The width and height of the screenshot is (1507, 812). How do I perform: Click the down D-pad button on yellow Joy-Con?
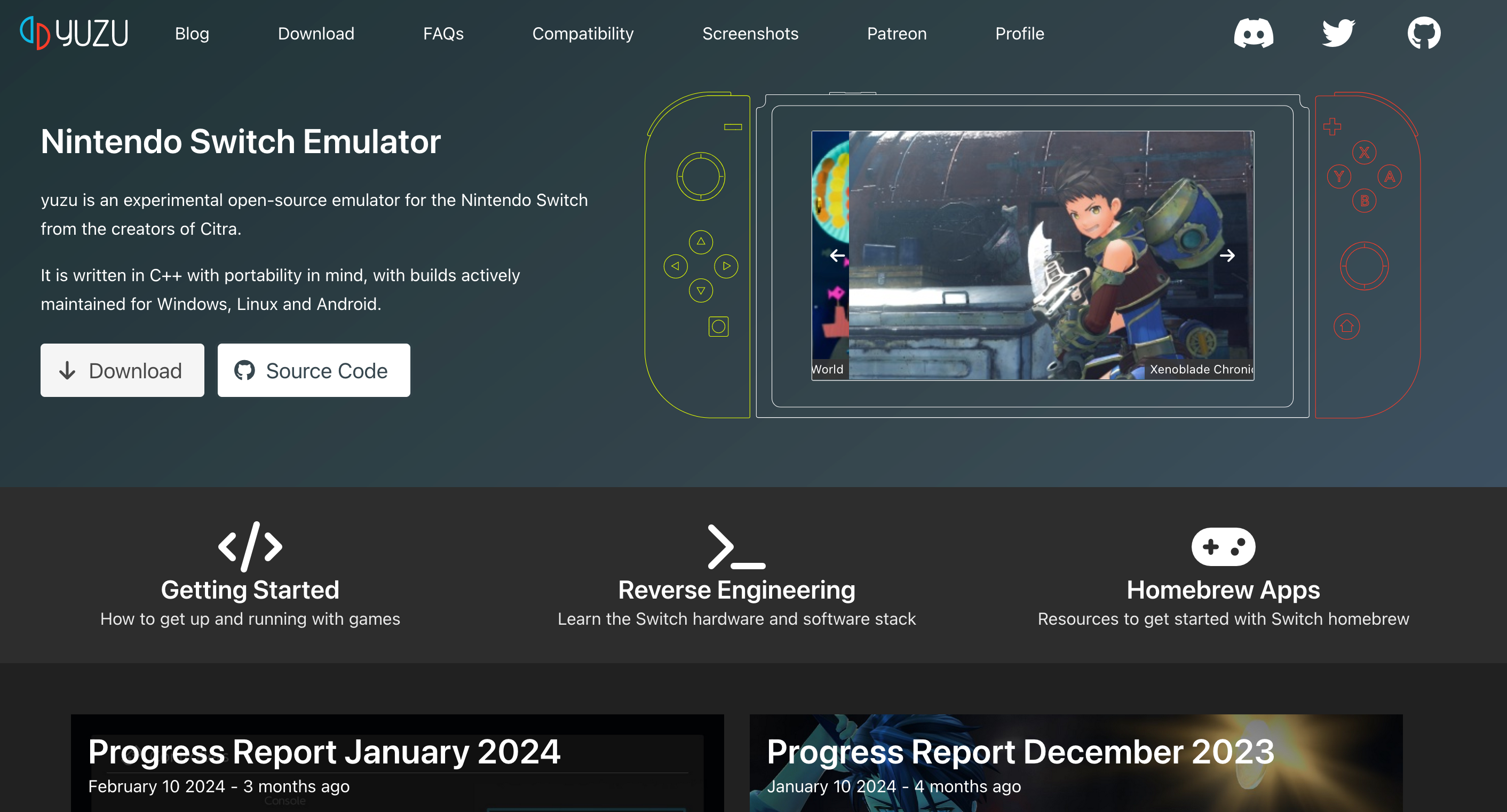pyautogui.click(x=701, y=290)
